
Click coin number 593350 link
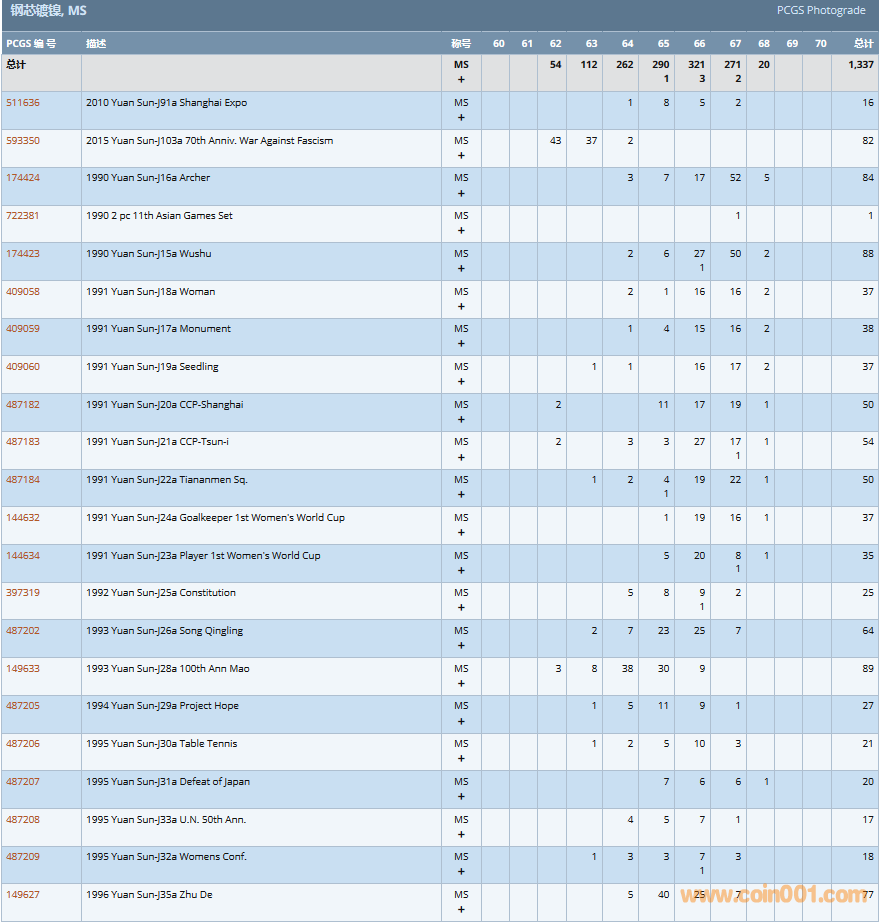pos(23,141)
